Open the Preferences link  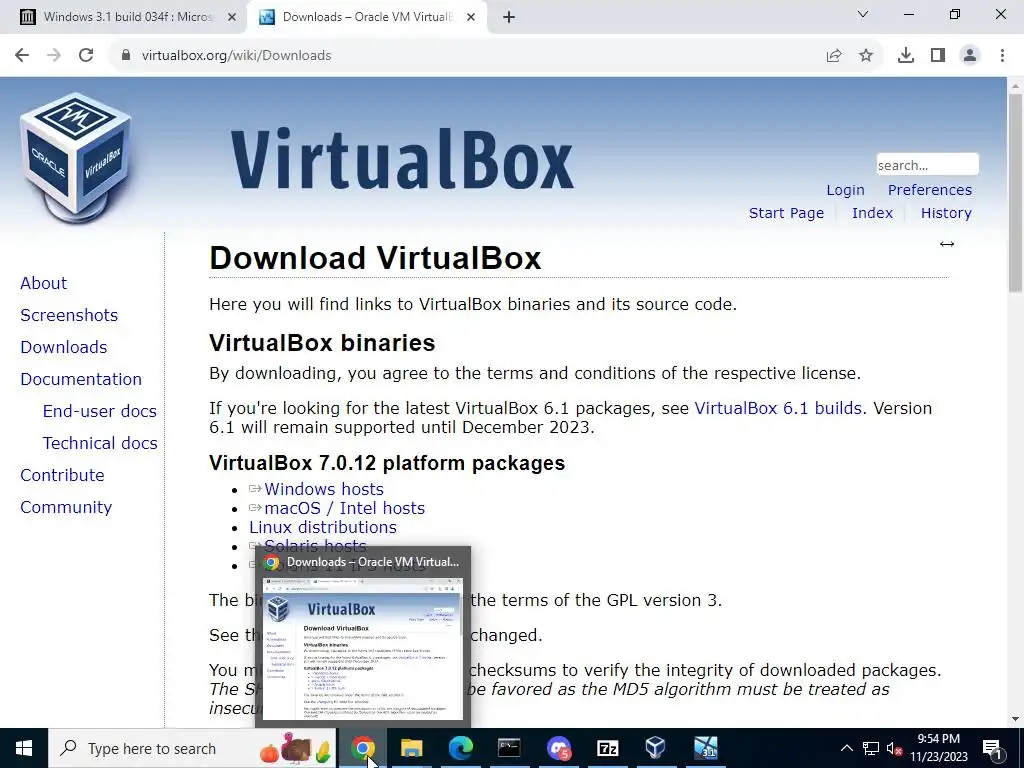pos(929,190)
